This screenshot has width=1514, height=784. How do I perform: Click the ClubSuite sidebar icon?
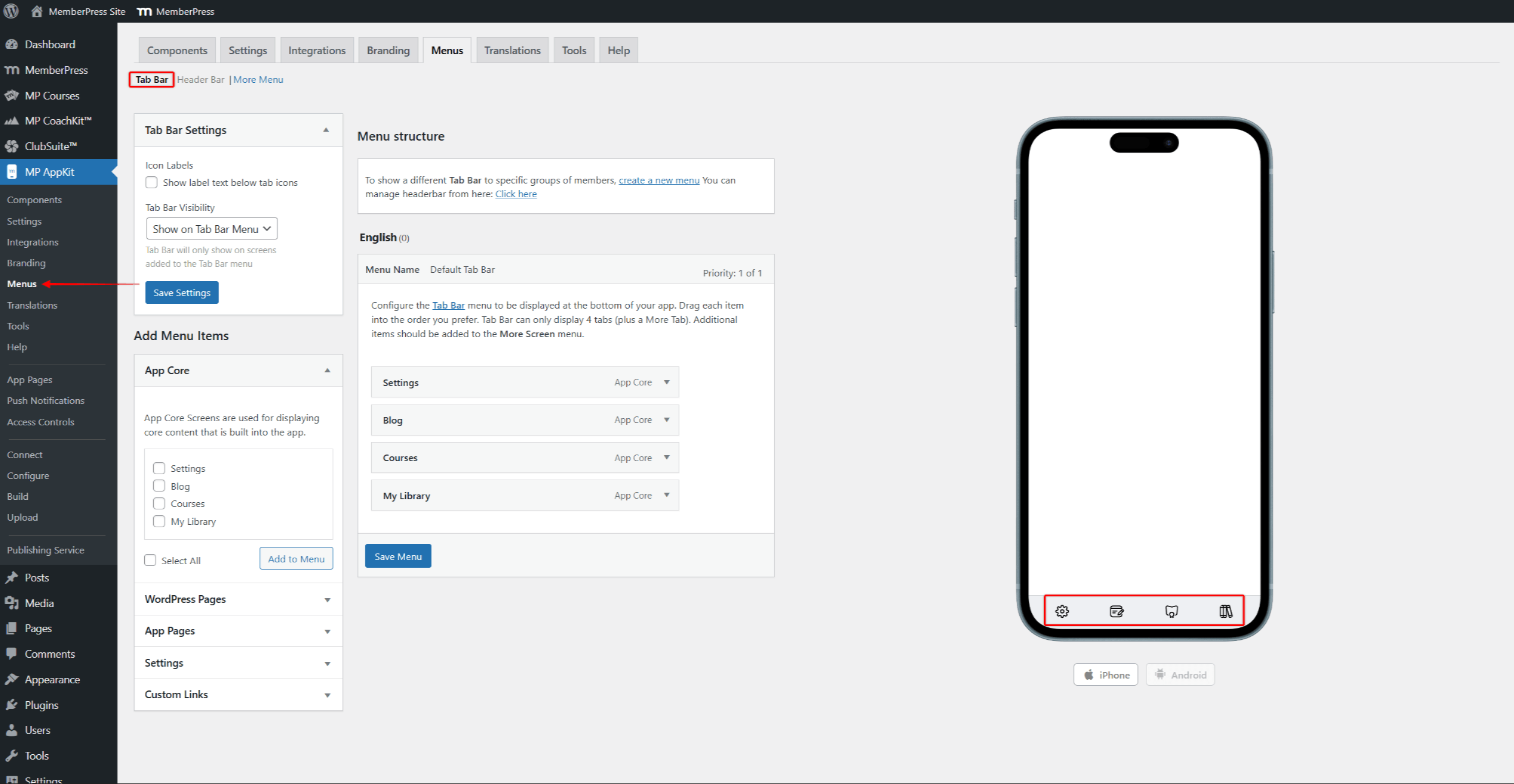[x=12, y=147]
